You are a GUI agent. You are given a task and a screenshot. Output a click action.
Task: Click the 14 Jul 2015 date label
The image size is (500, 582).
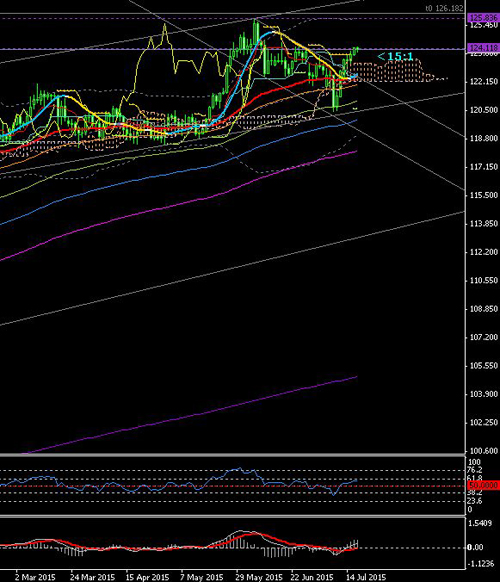coord(366,577)
